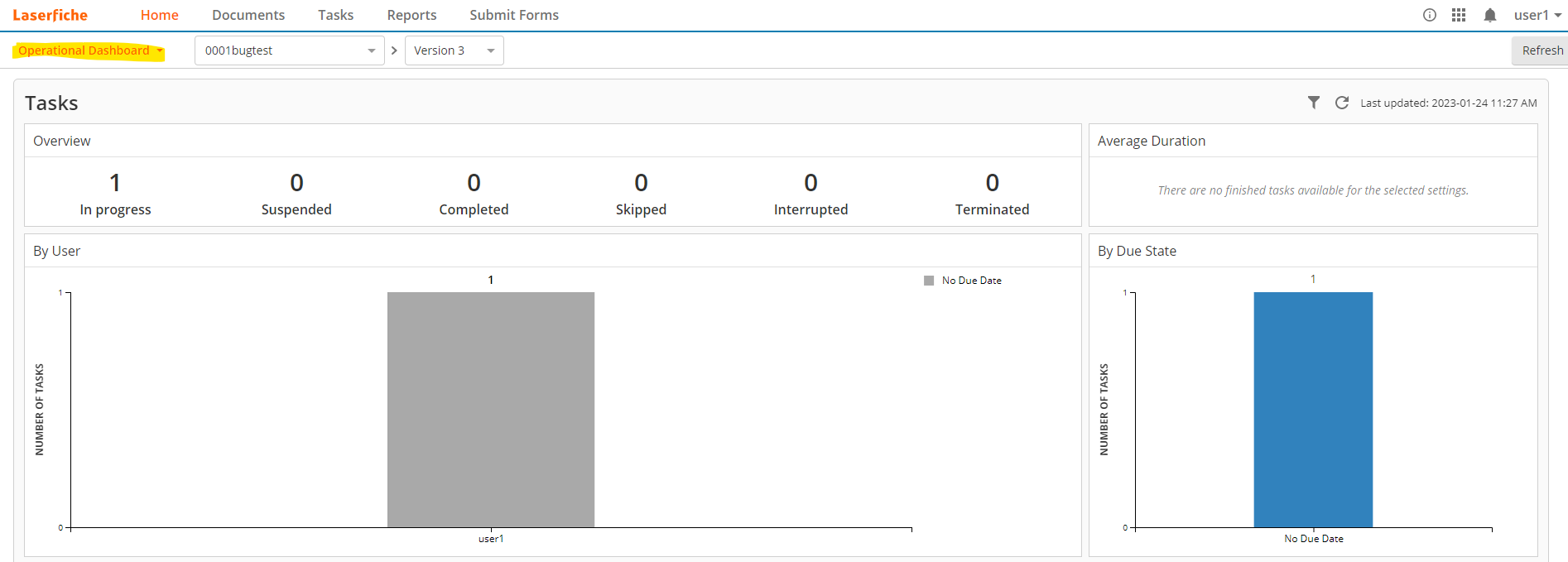Click the blue No Due Date bar

(x=1313, y=410)
